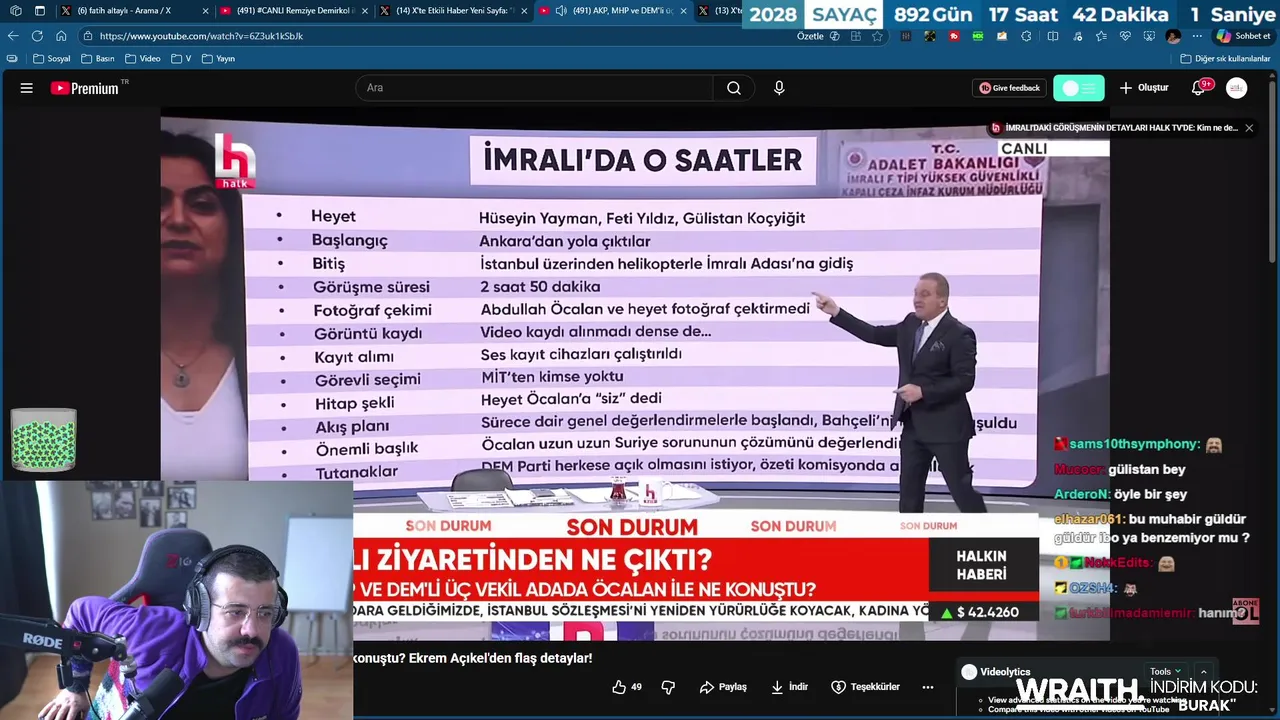Switch to X'te Etkili Haber tab
The image size is (1280, 720).
453,11
